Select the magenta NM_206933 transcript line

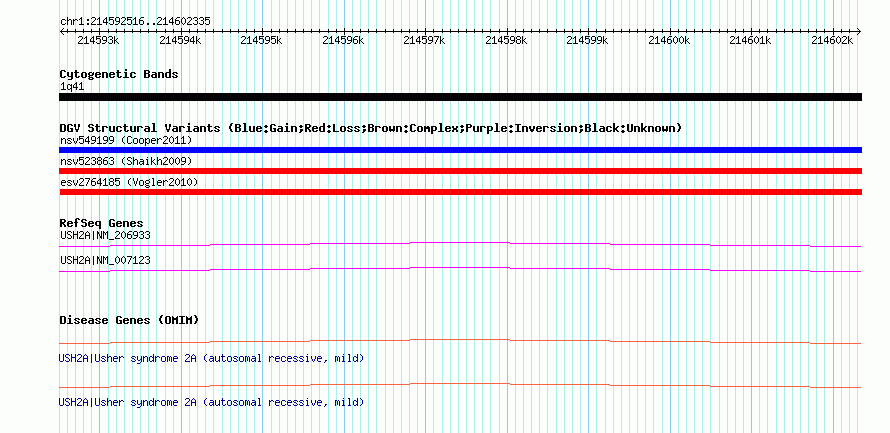tap(460, 244)
